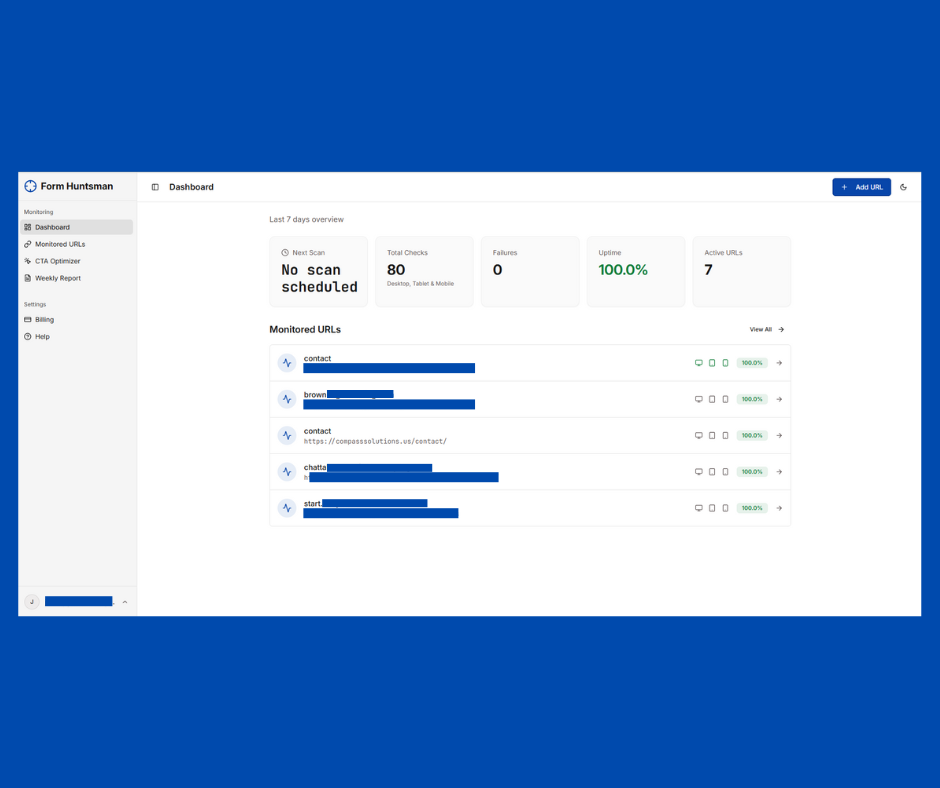The height and width of the screenshot is (788, 940).
Task: Click the desktop monitor icon on the brown row
Action: pos(698,399)
